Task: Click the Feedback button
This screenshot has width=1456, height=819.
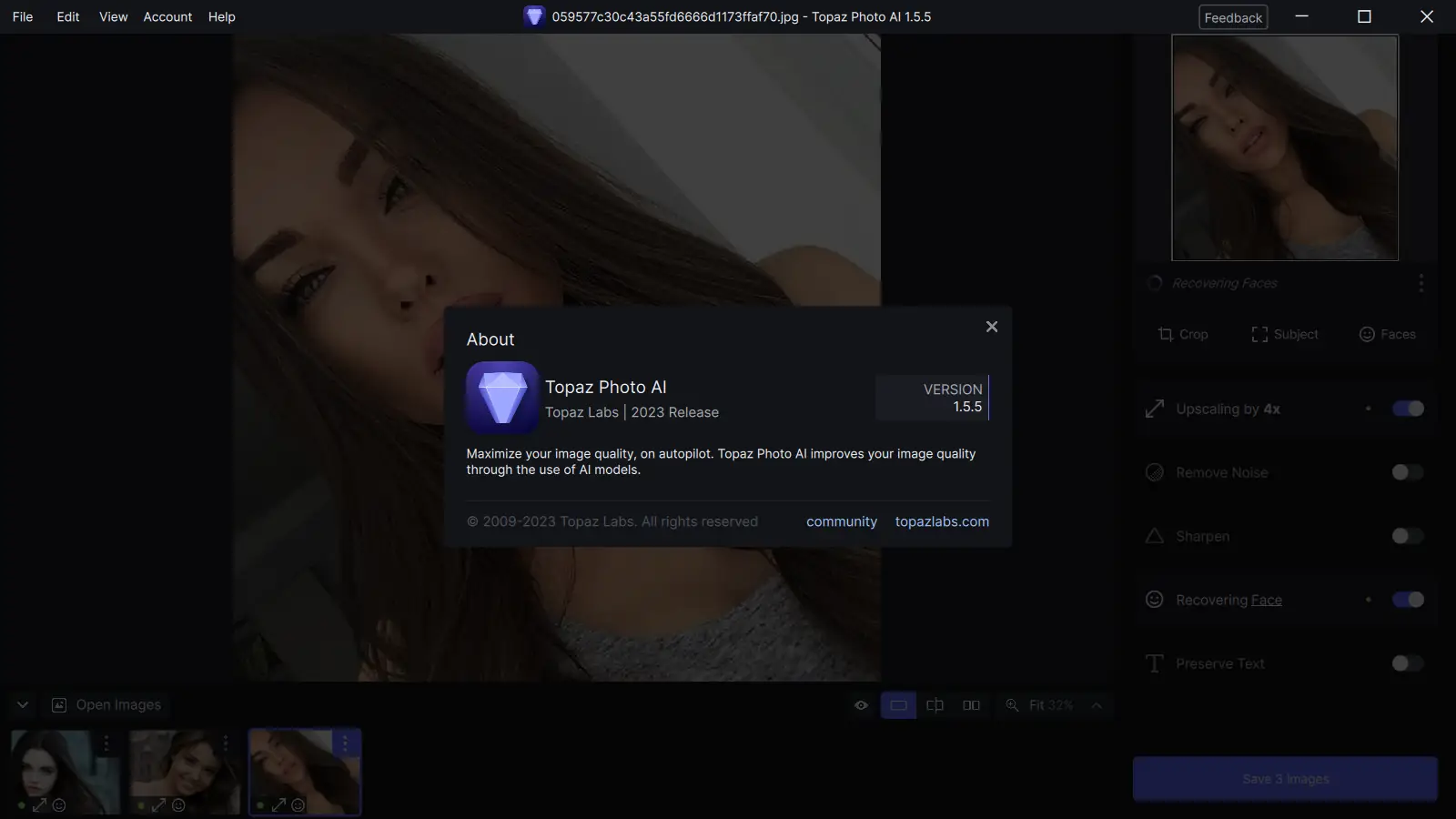Action: 1233,17
